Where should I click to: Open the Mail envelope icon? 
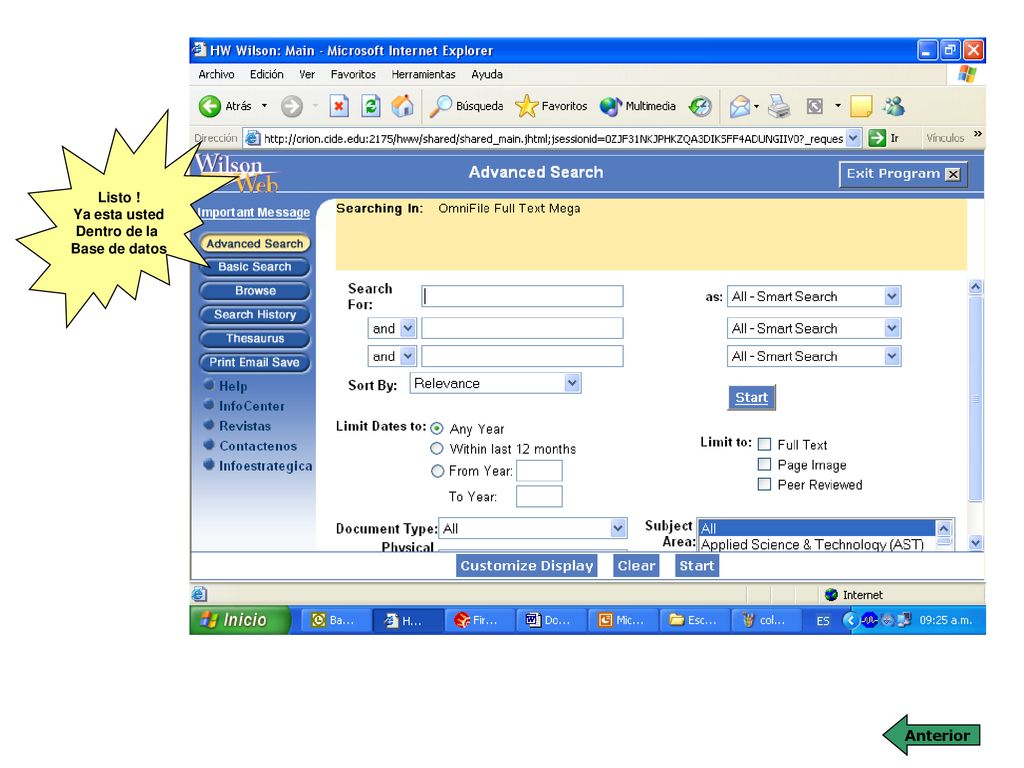coord(740,106)
